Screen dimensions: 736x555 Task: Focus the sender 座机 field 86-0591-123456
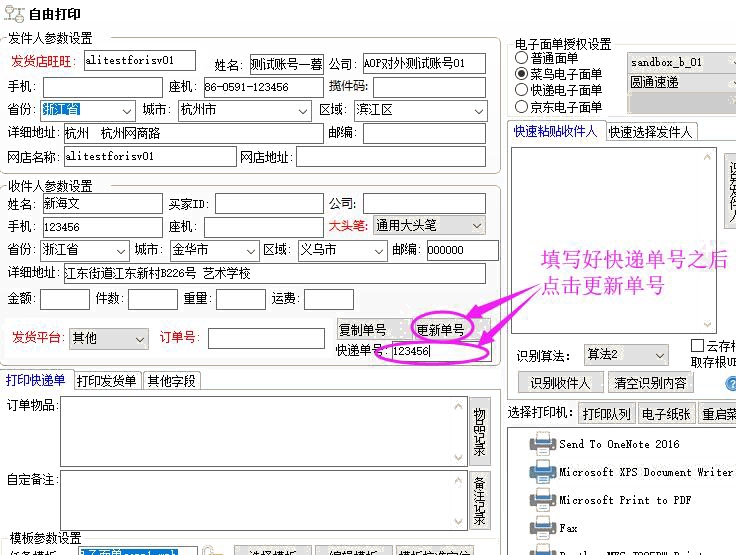coord(264,87)
